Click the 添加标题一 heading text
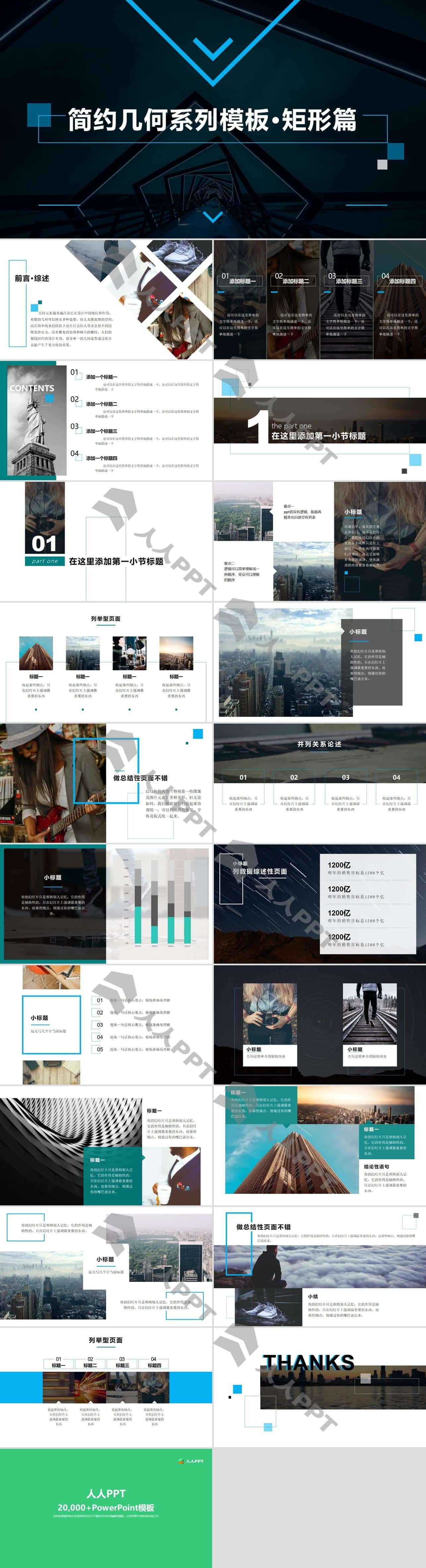Image resolution: width=426 pixels, height=1568 pixels. (x=242, y=281)
